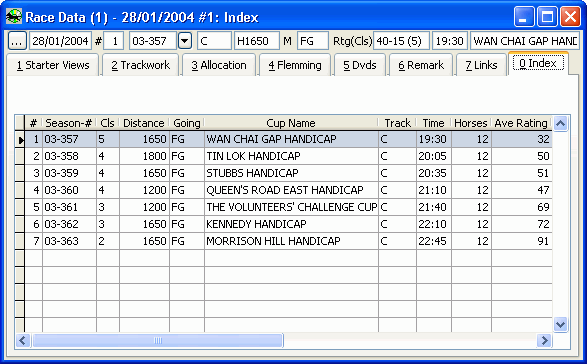Open the Remark tab

click(x=421, y=65)
